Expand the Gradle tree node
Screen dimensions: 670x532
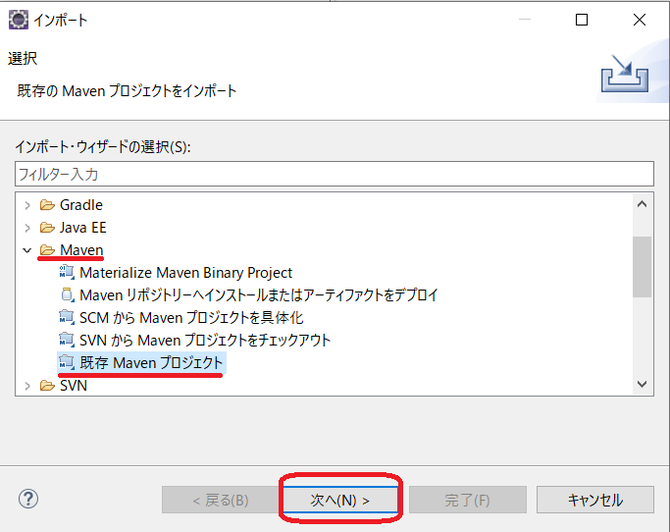[27, 206]
